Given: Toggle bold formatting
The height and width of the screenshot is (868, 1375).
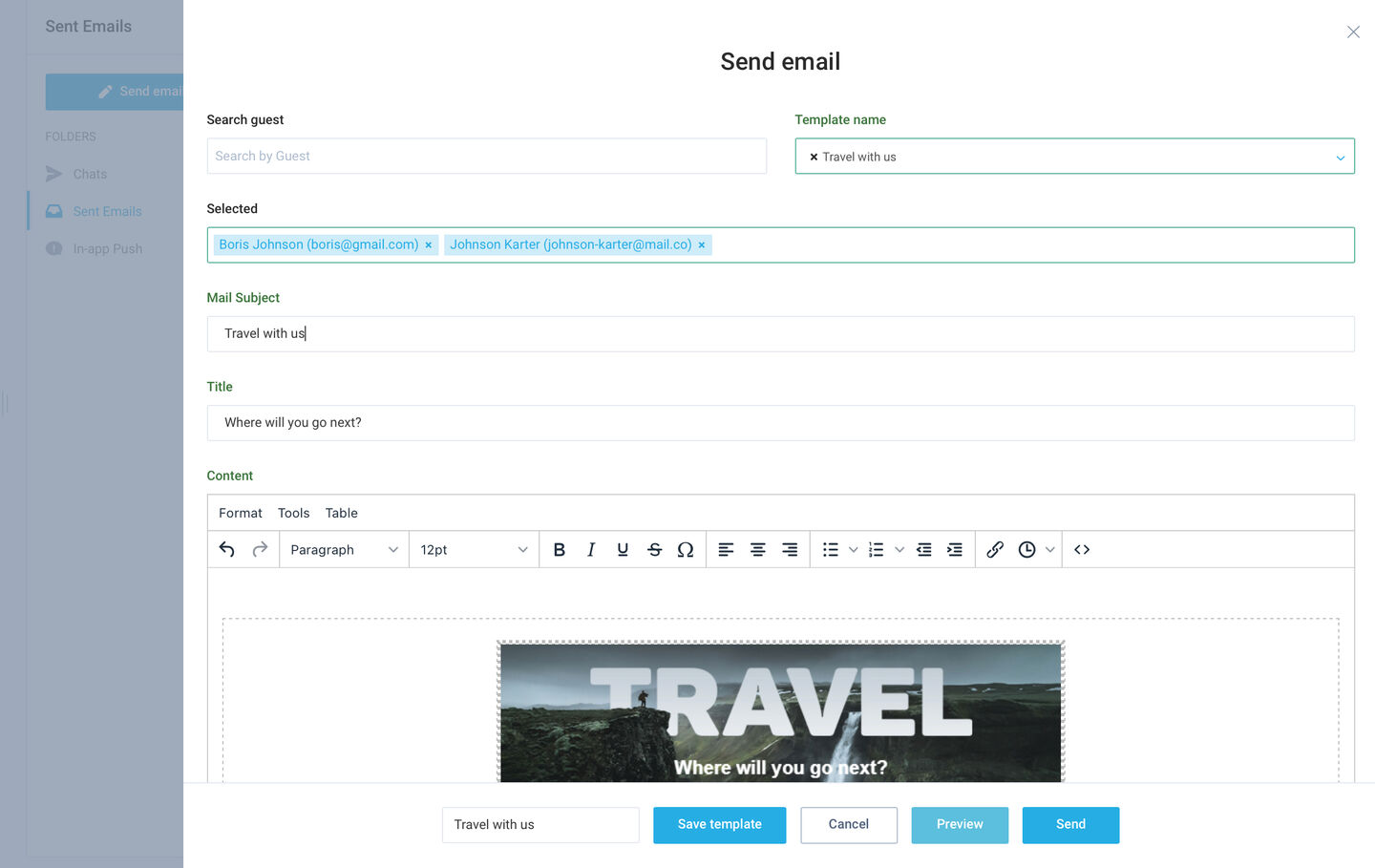Looking at the screenshot, I should tap(560, 549).
